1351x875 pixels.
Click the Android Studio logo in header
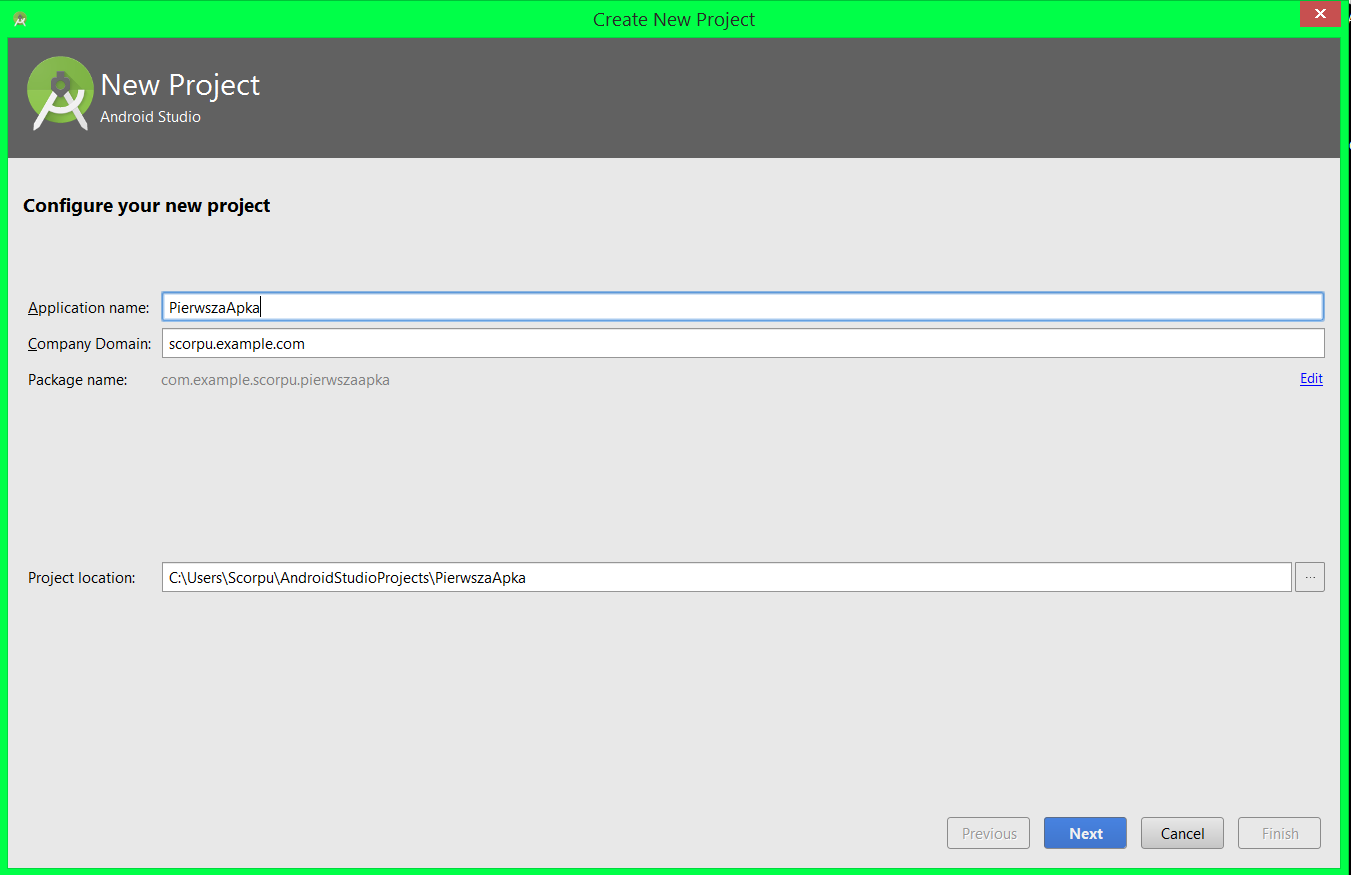coord(60,93)
